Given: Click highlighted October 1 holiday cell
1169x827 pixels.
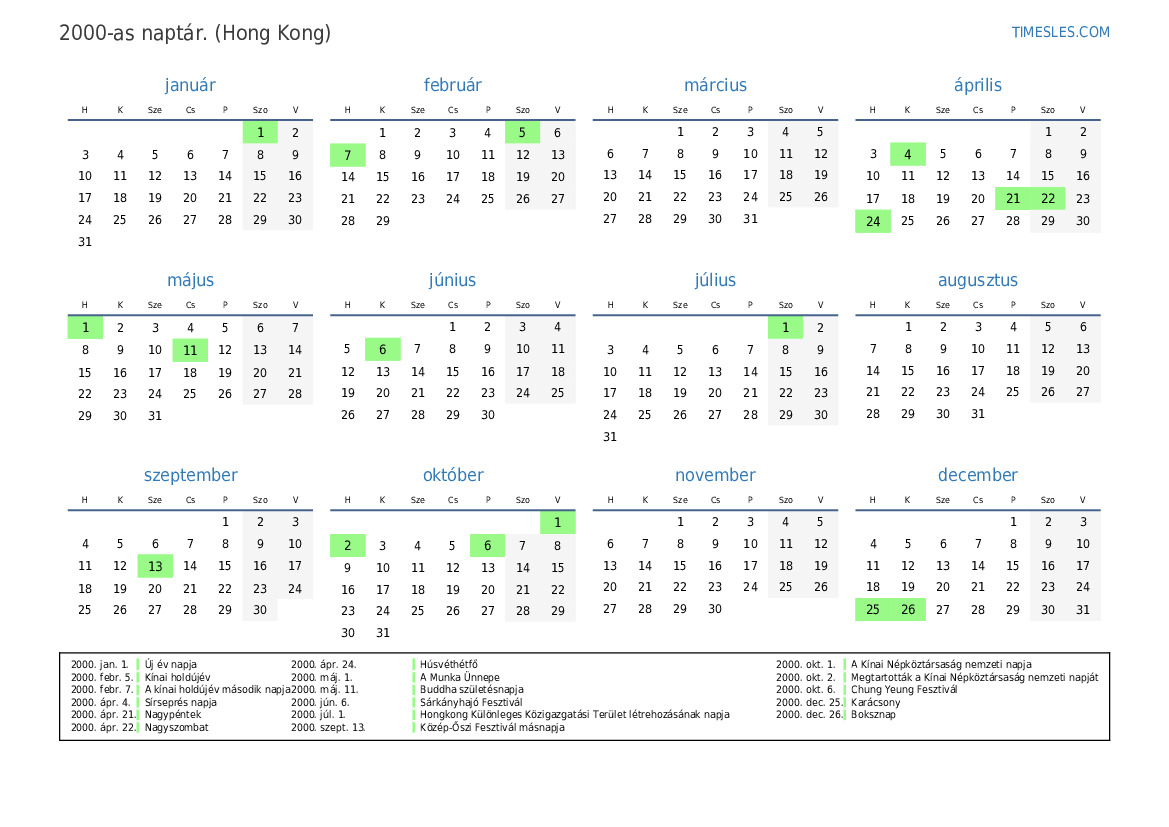Looking at the screenshot, I should (x=558, y=523).
